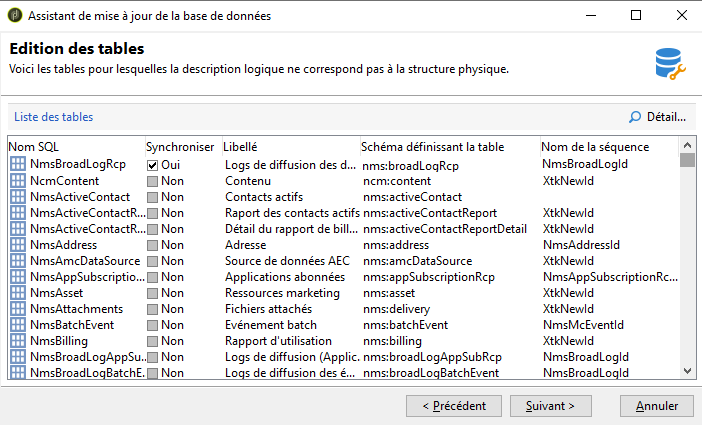Click the scrollbar up arrow
The image size is (702, 425).
pyautogui.click(x=687, y=145)
